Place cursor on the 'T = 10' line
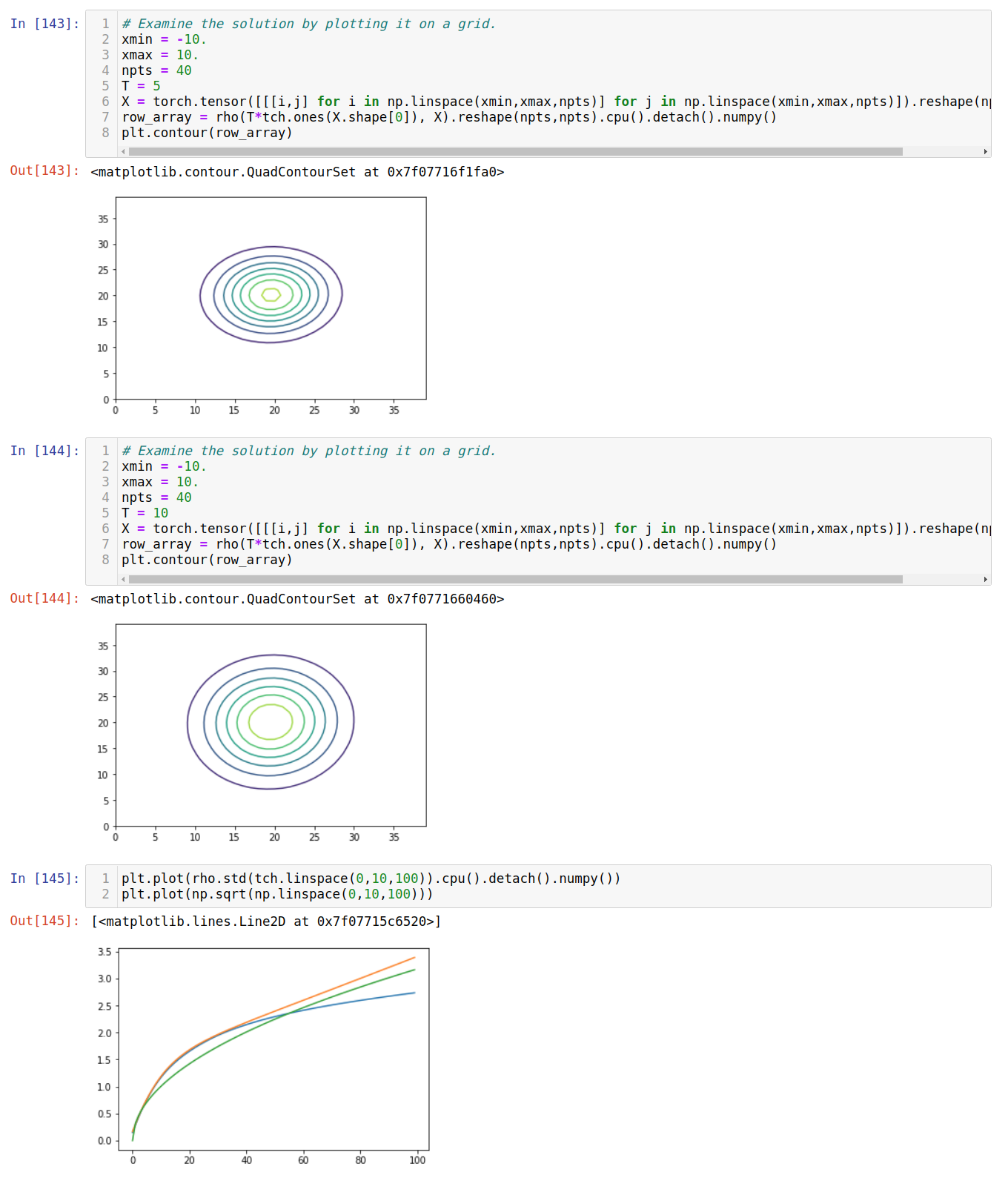 (x=145, y=513)
